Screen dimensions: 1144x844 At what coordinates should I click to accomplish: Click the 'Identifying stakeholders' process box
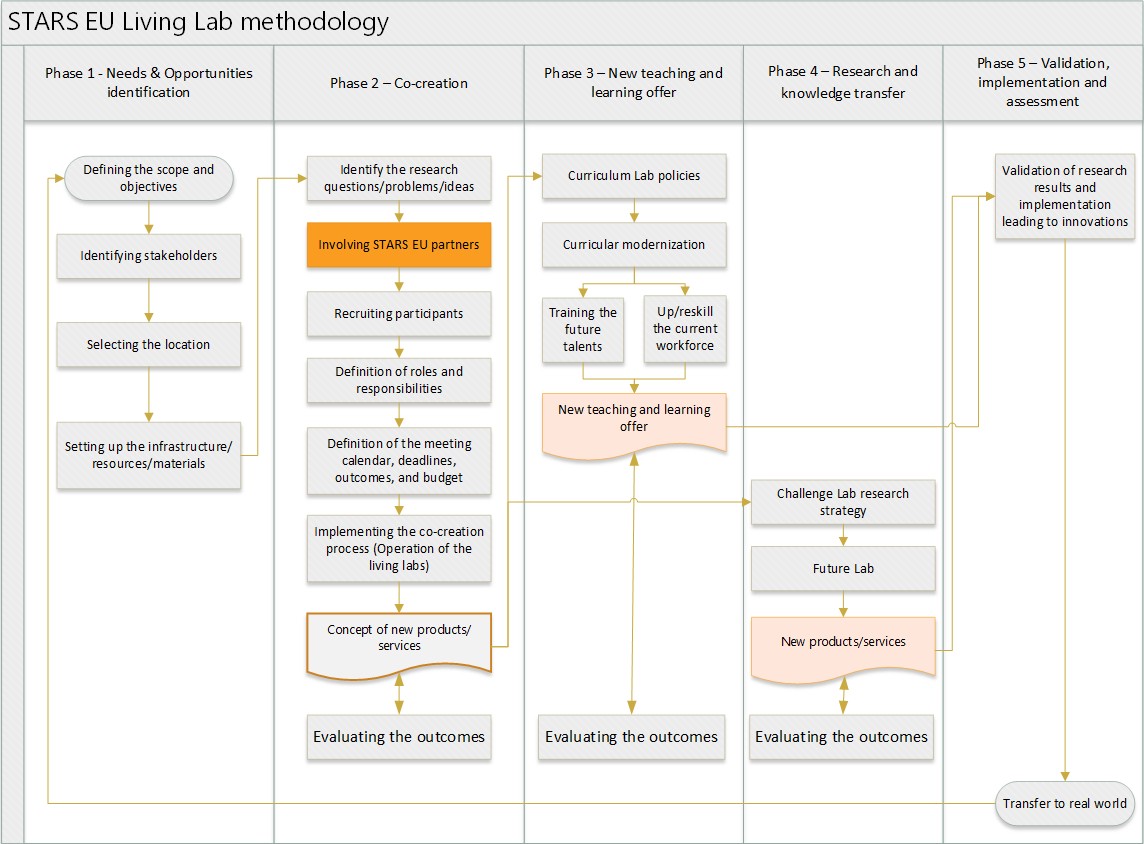point(148,256)
